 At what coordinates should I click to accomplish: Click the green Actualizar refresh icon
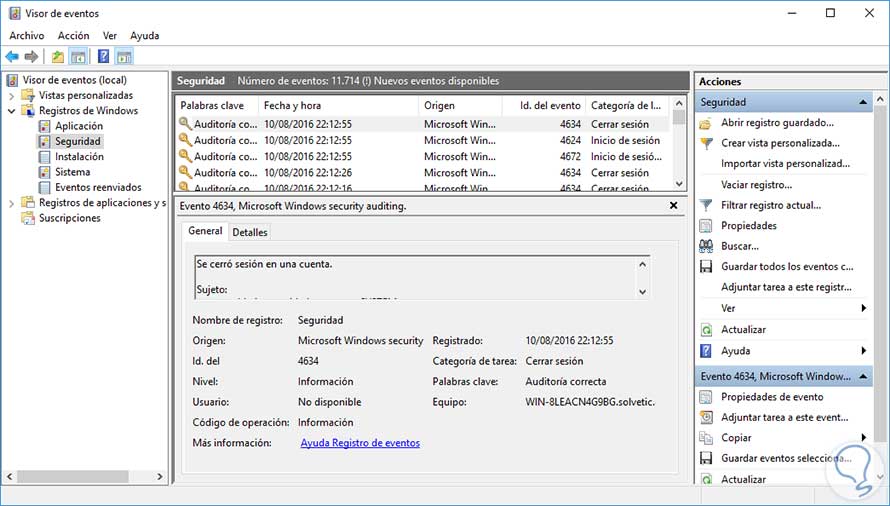pos(706,329)
